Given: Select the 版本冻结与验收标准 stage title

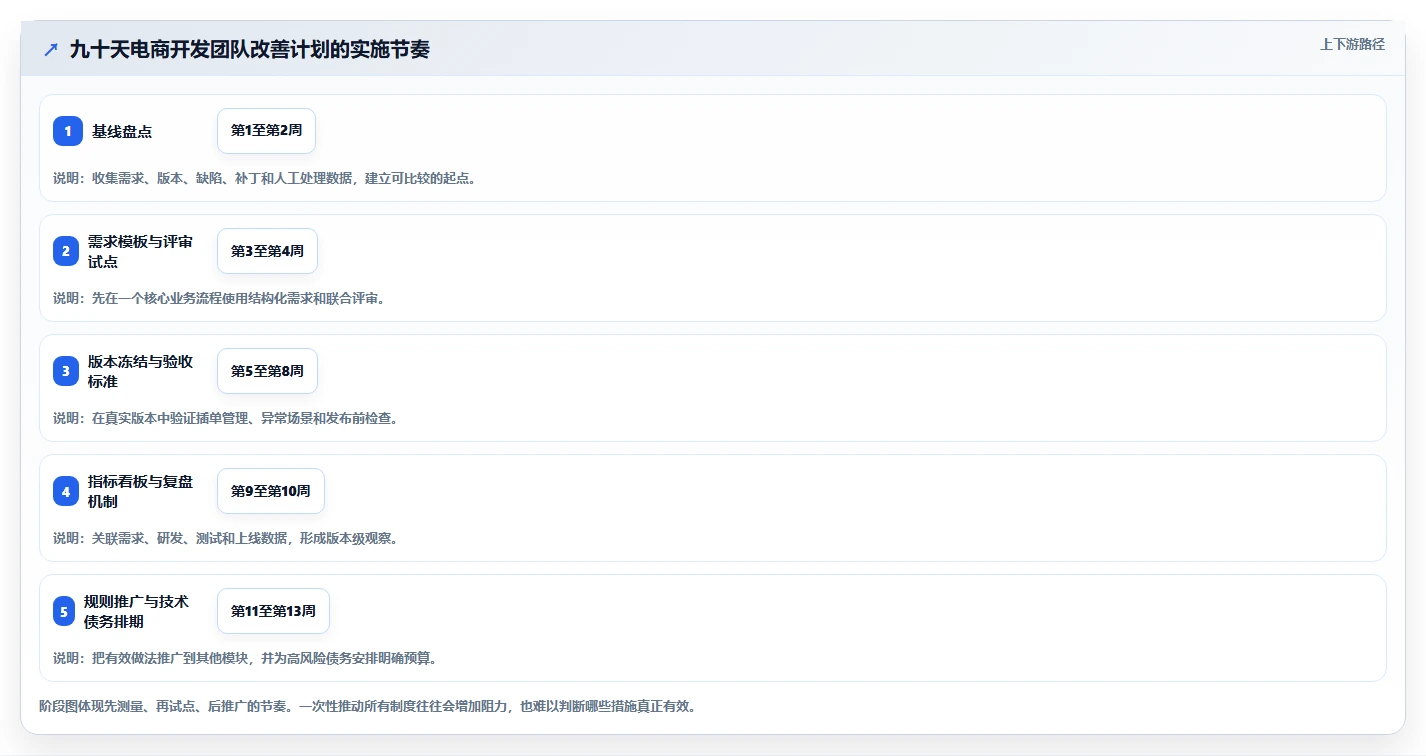Looking at the screenshot, I should (x=140, y=371).
